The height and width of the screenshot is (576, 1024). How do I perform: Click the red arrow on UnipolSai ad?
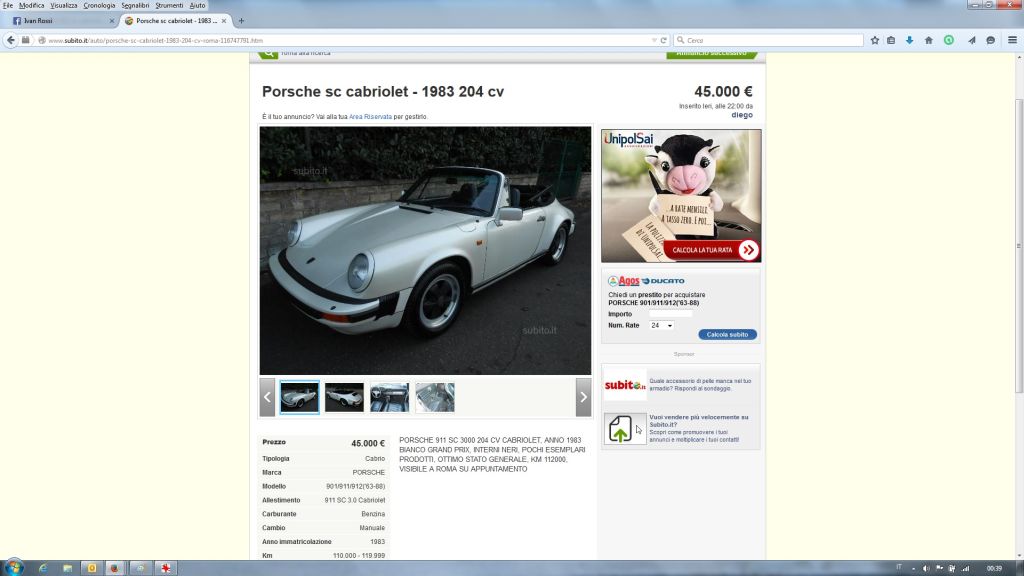point(748,250)
